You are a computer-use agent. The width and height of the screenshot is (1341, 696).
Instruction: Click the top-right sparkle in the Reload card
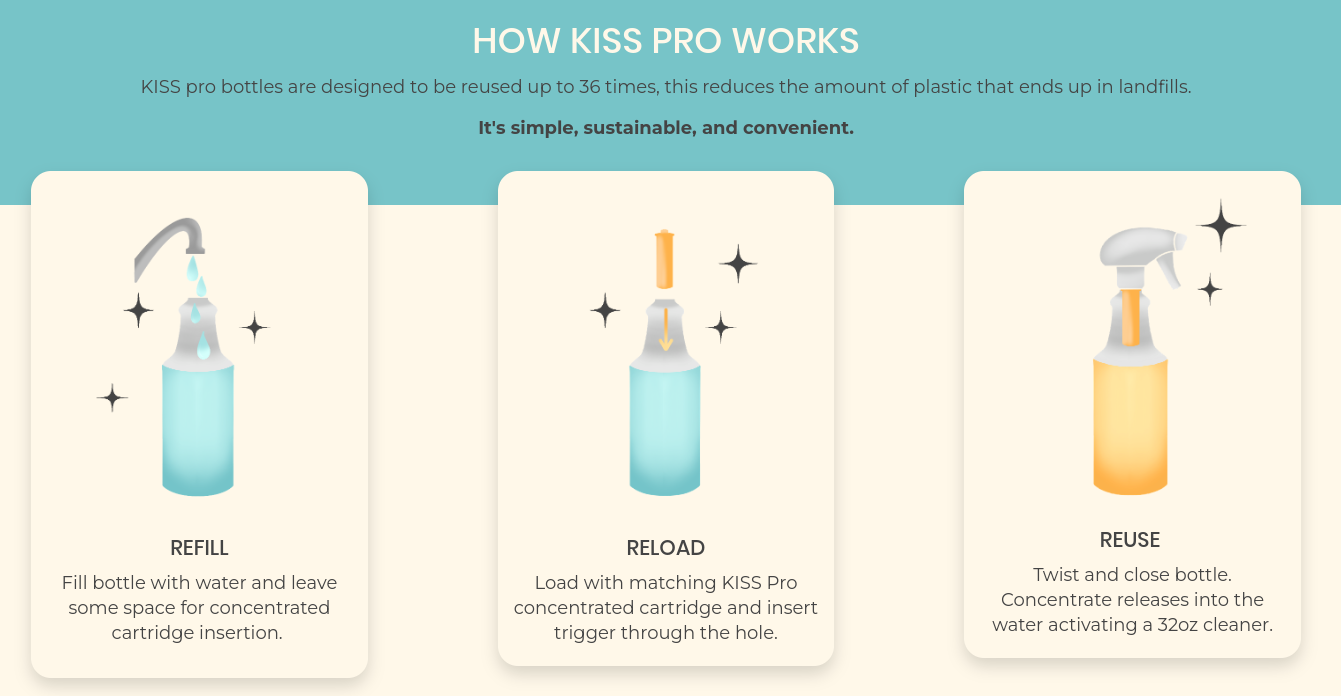pos(738,264)
